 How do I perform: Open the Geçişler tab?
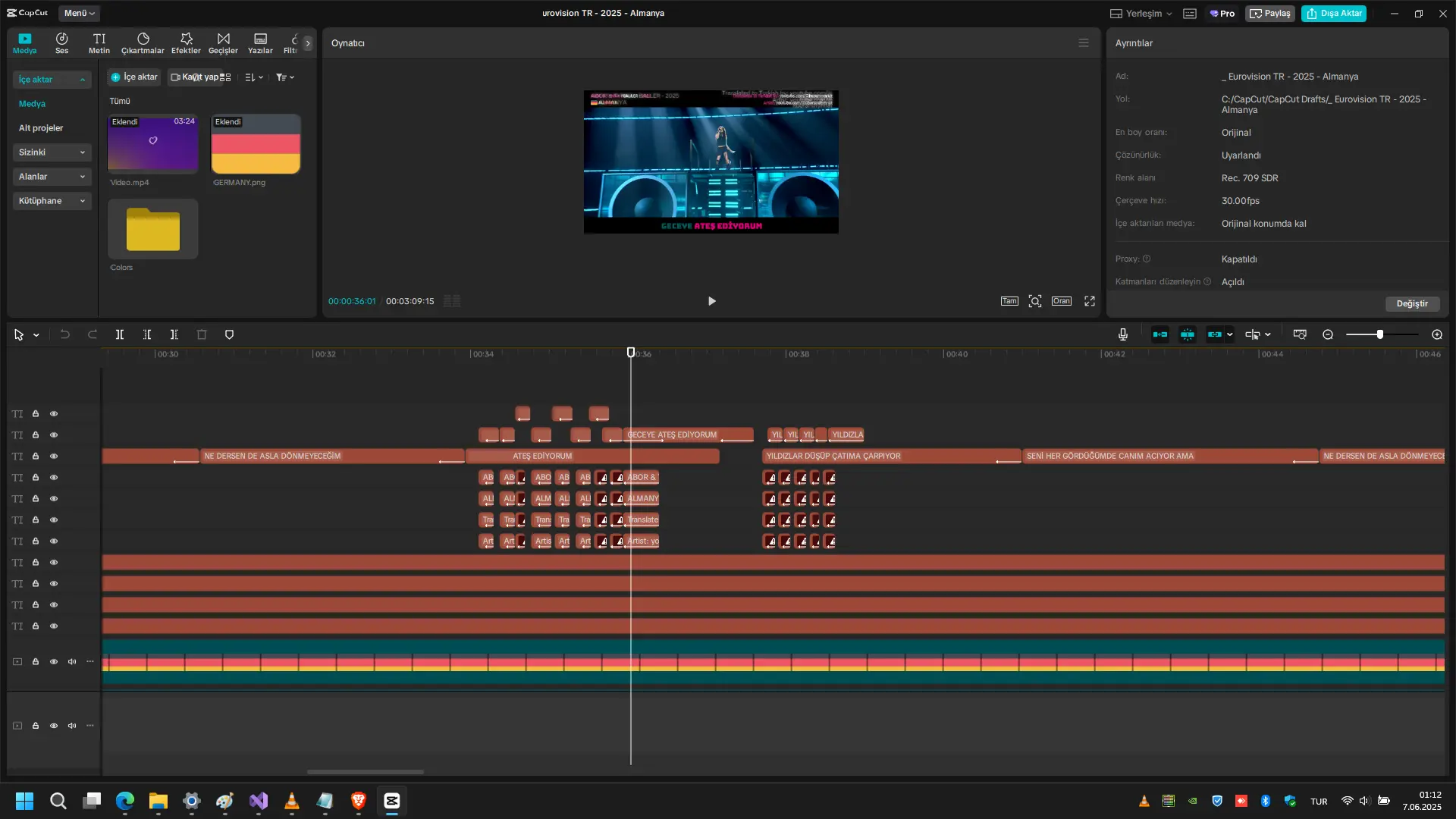pyautogui.click(x=223, y=43)
